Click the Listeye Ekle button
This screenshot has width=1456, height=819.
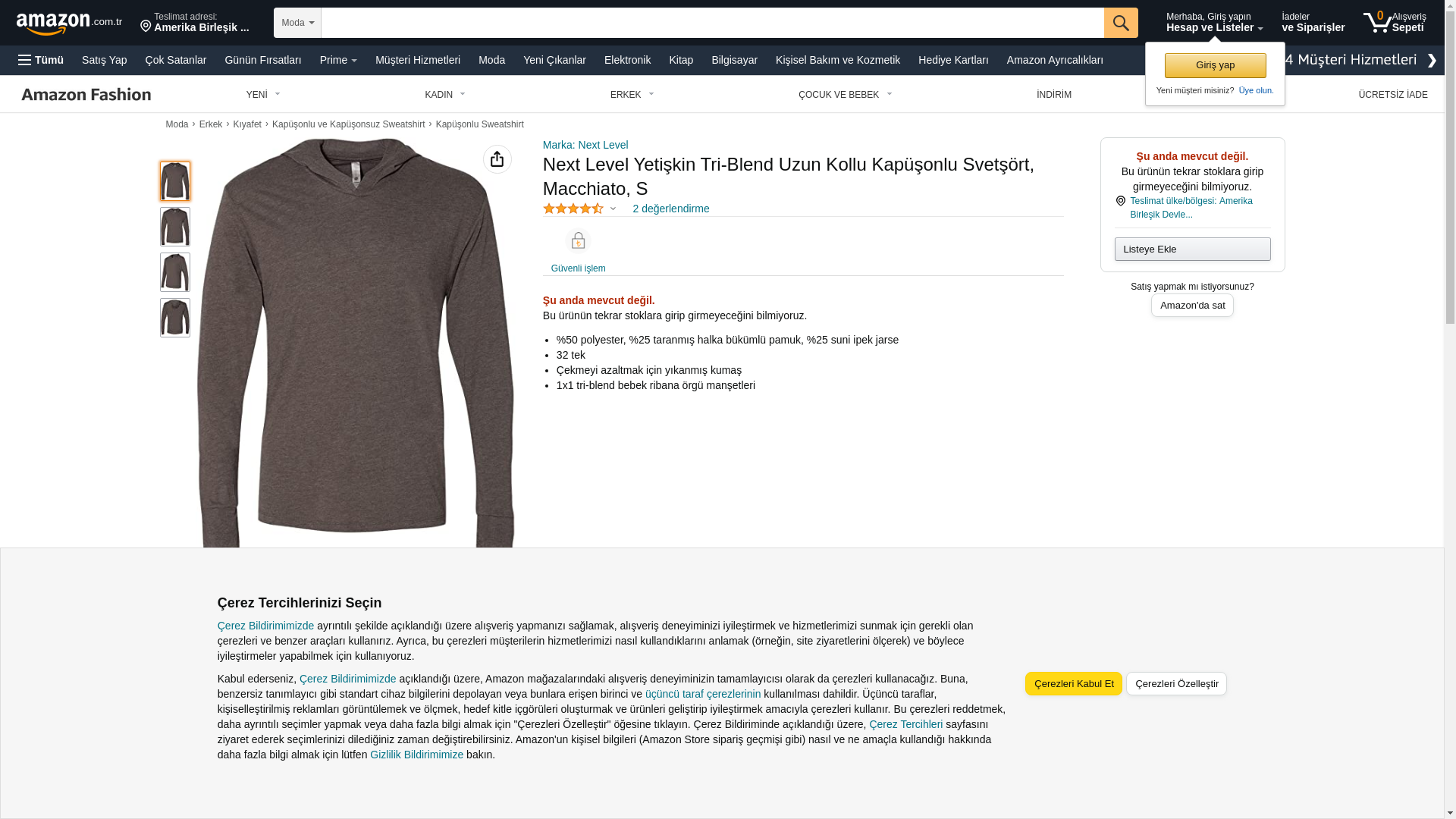click(x=1192, y=249)
